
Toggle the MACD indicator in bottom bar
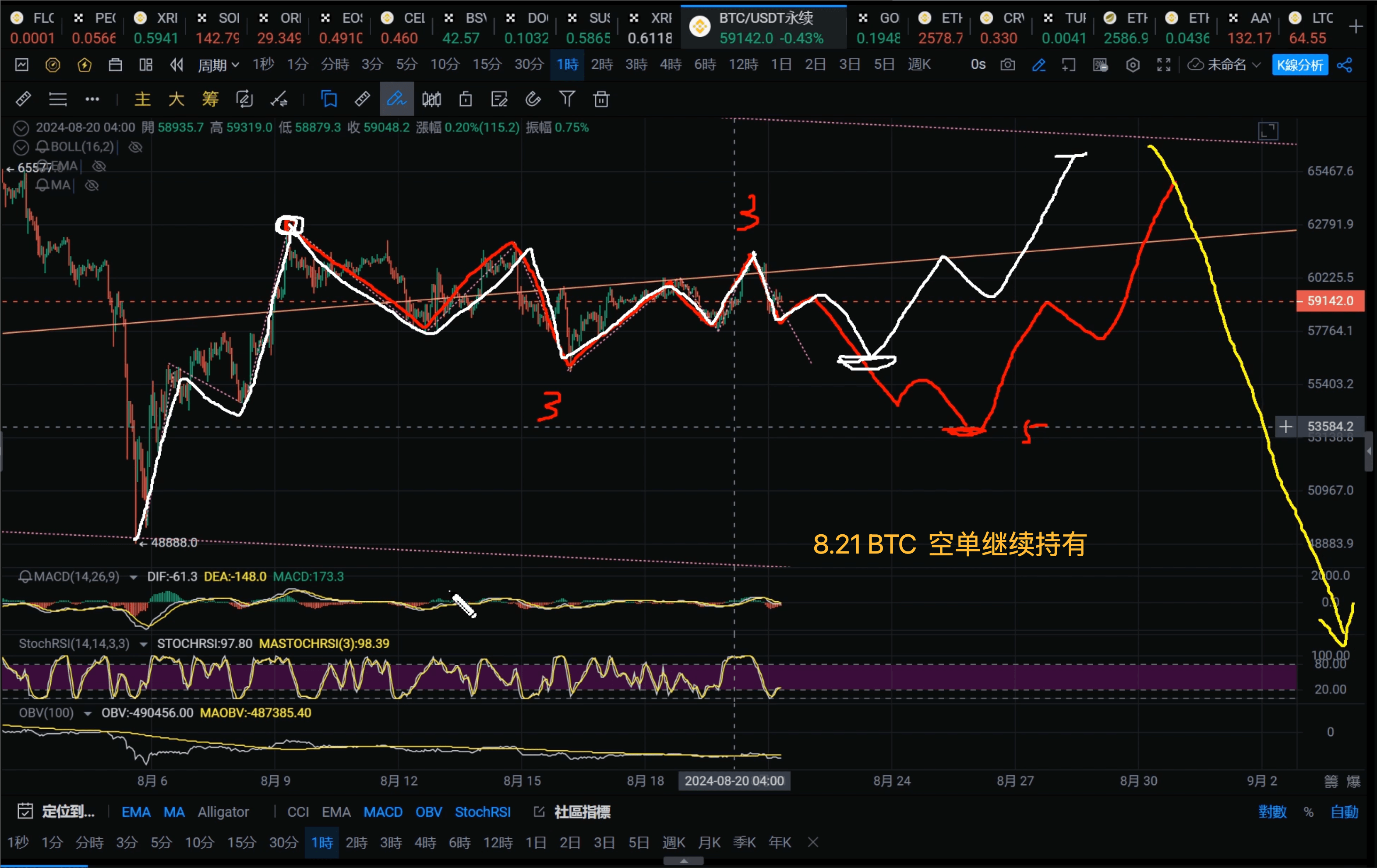coord(383,812)
